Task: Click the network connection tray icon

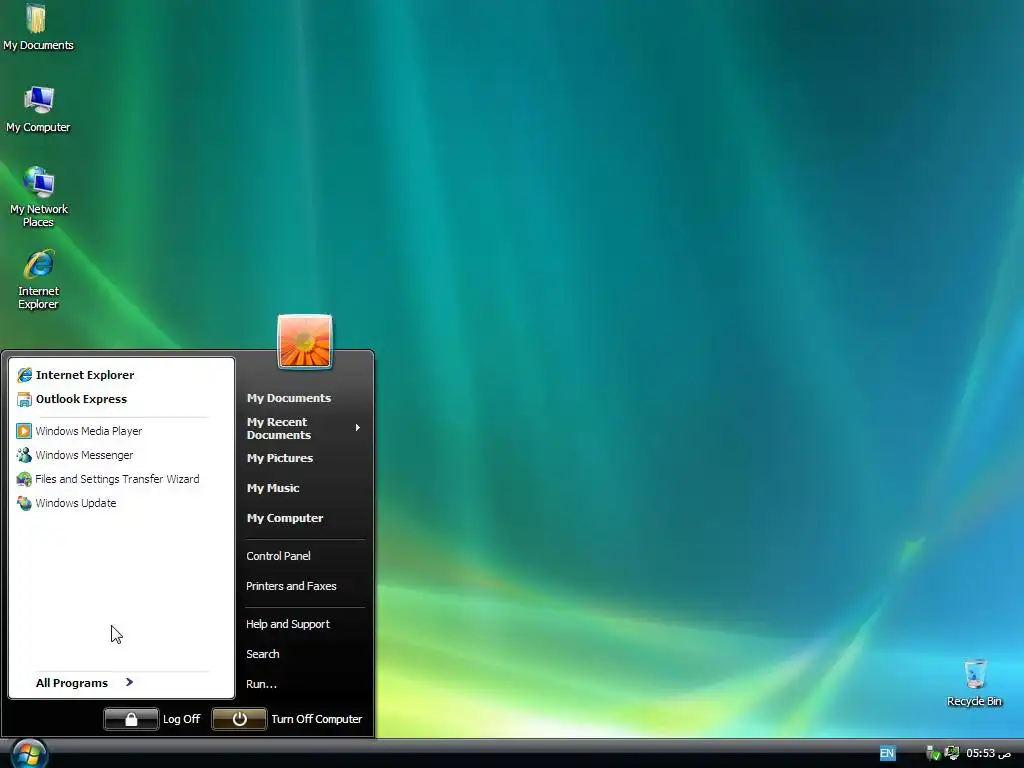Action: pos(952,753)
